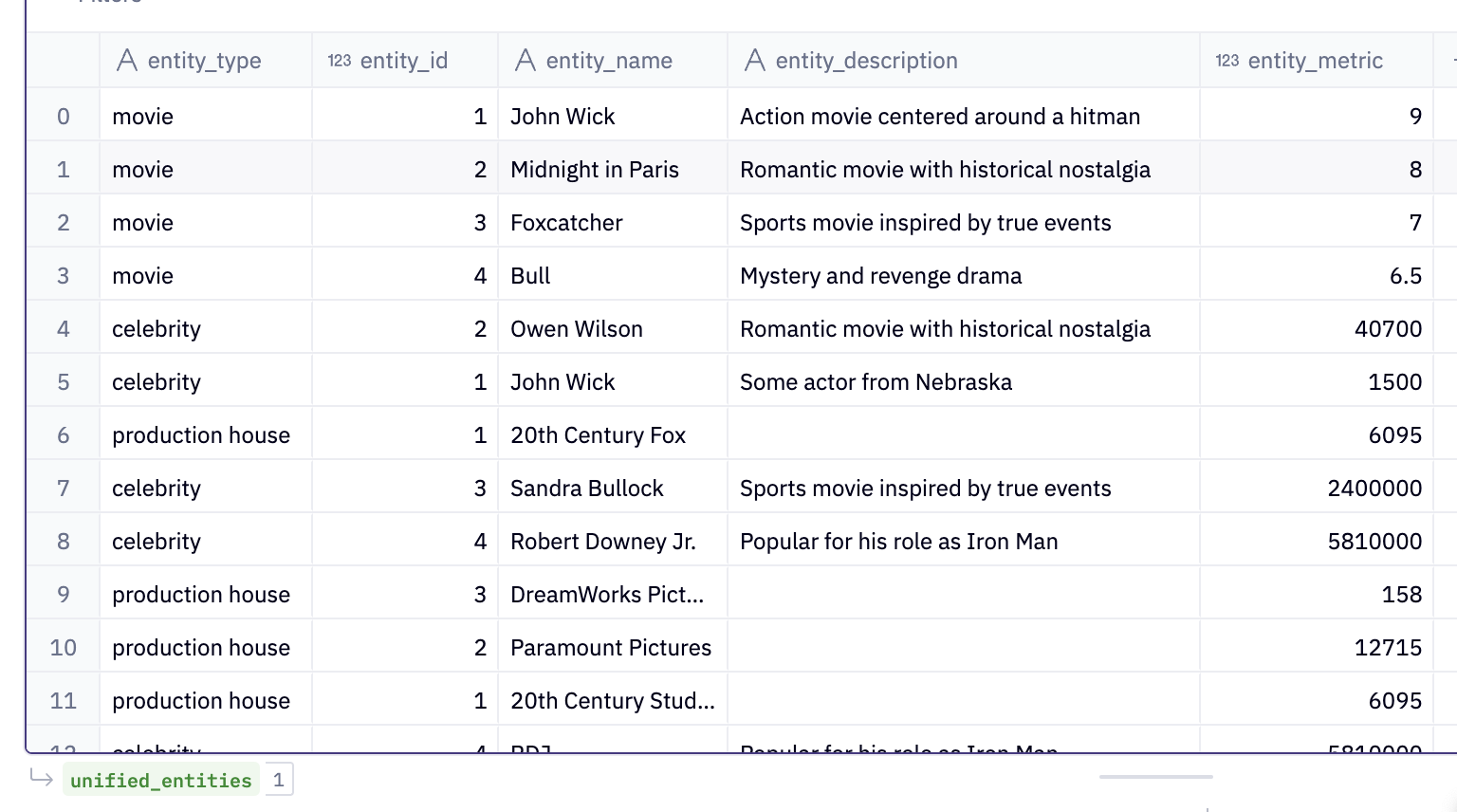Sort by the entity_id column header
The image size is (1457, 812).
pyautogui.click(x=405, y=61)
